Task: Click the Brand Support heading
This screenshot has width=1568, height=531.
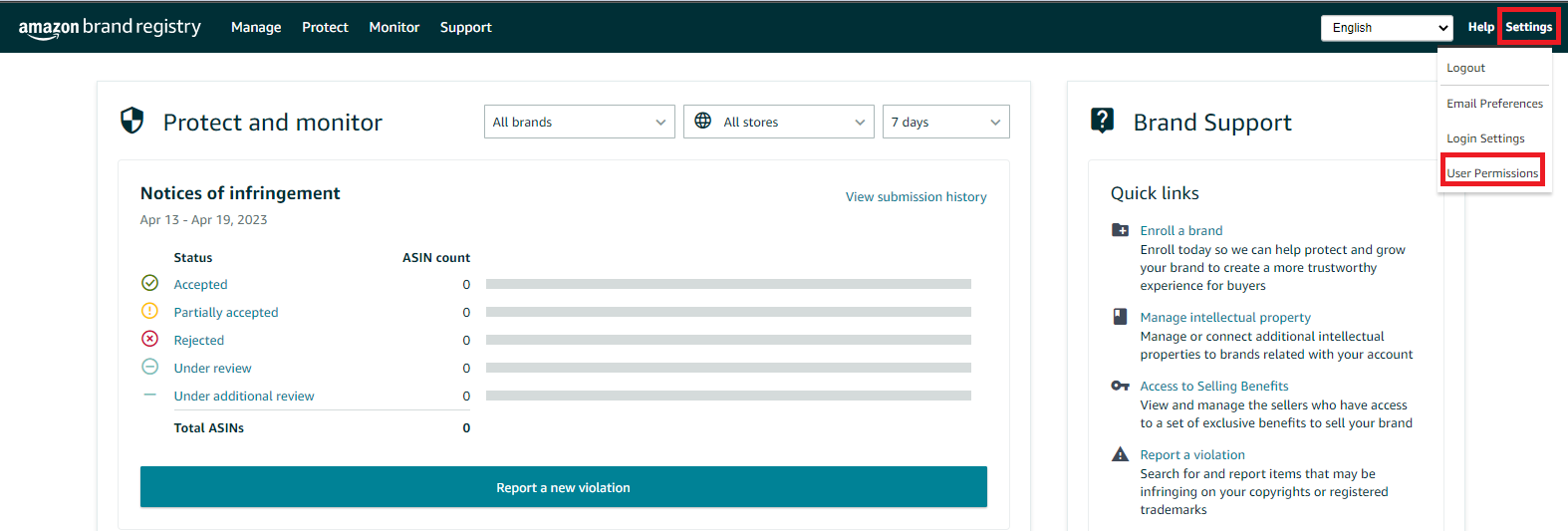Action: pos(1212,123)
